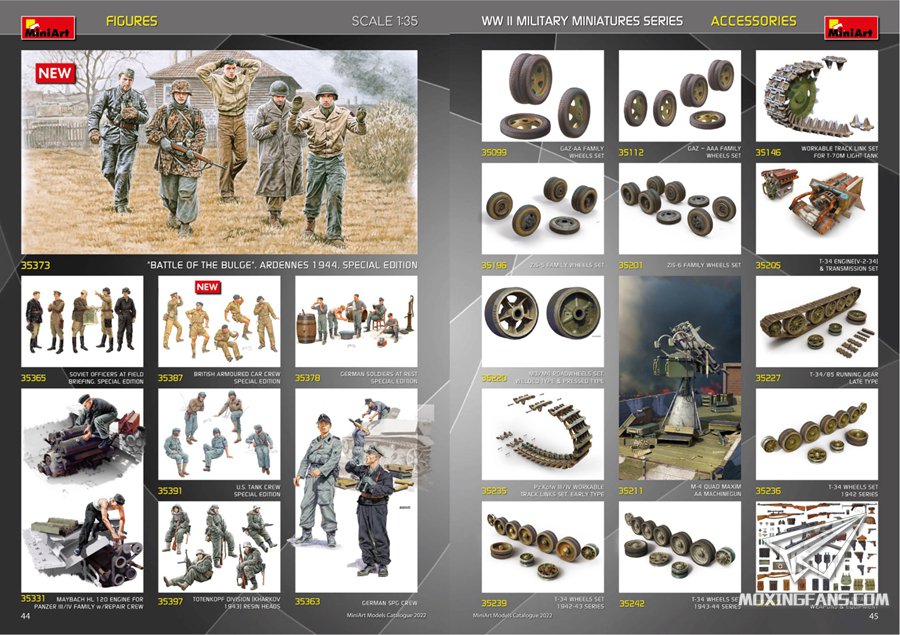
Task: Open the M-4 Quad Maxim AA Machinegun image
Action: [x=680, y=378]
